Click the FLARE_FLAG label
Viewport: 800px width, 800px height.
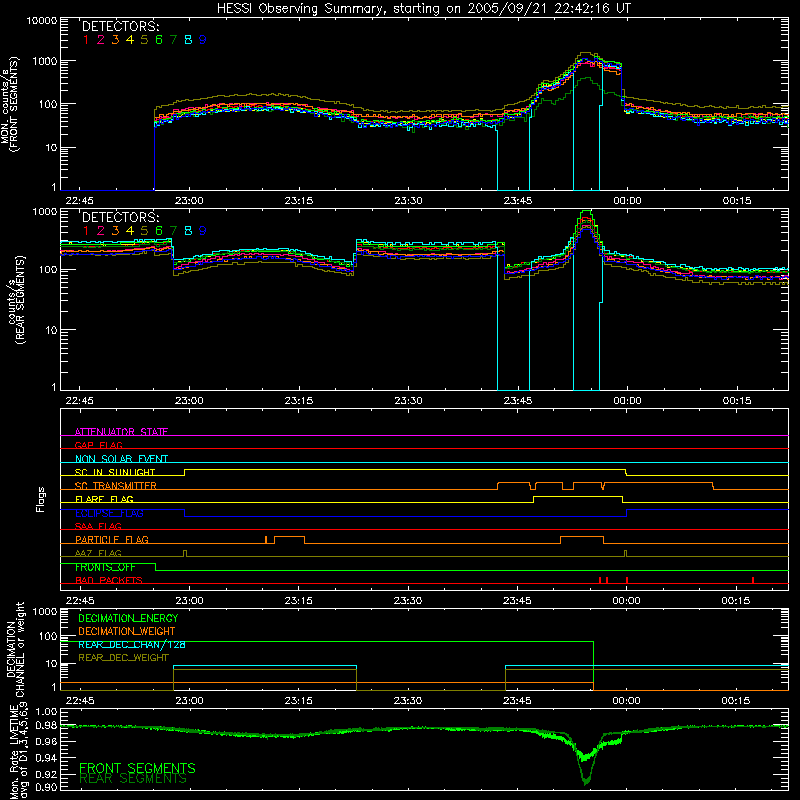pos(104,499)
